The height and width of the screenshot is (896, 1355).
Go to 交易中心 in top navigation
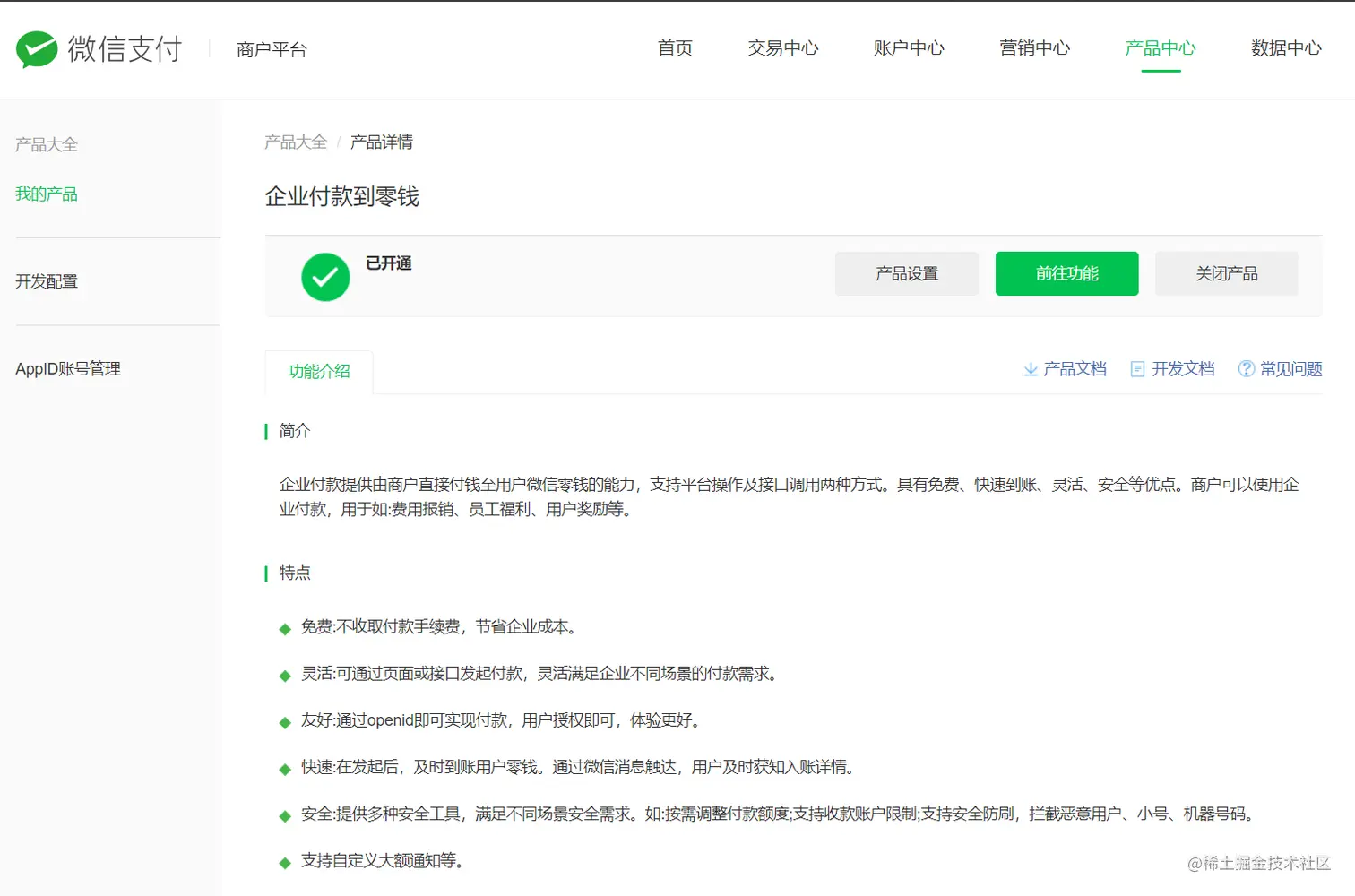[783, 48]
